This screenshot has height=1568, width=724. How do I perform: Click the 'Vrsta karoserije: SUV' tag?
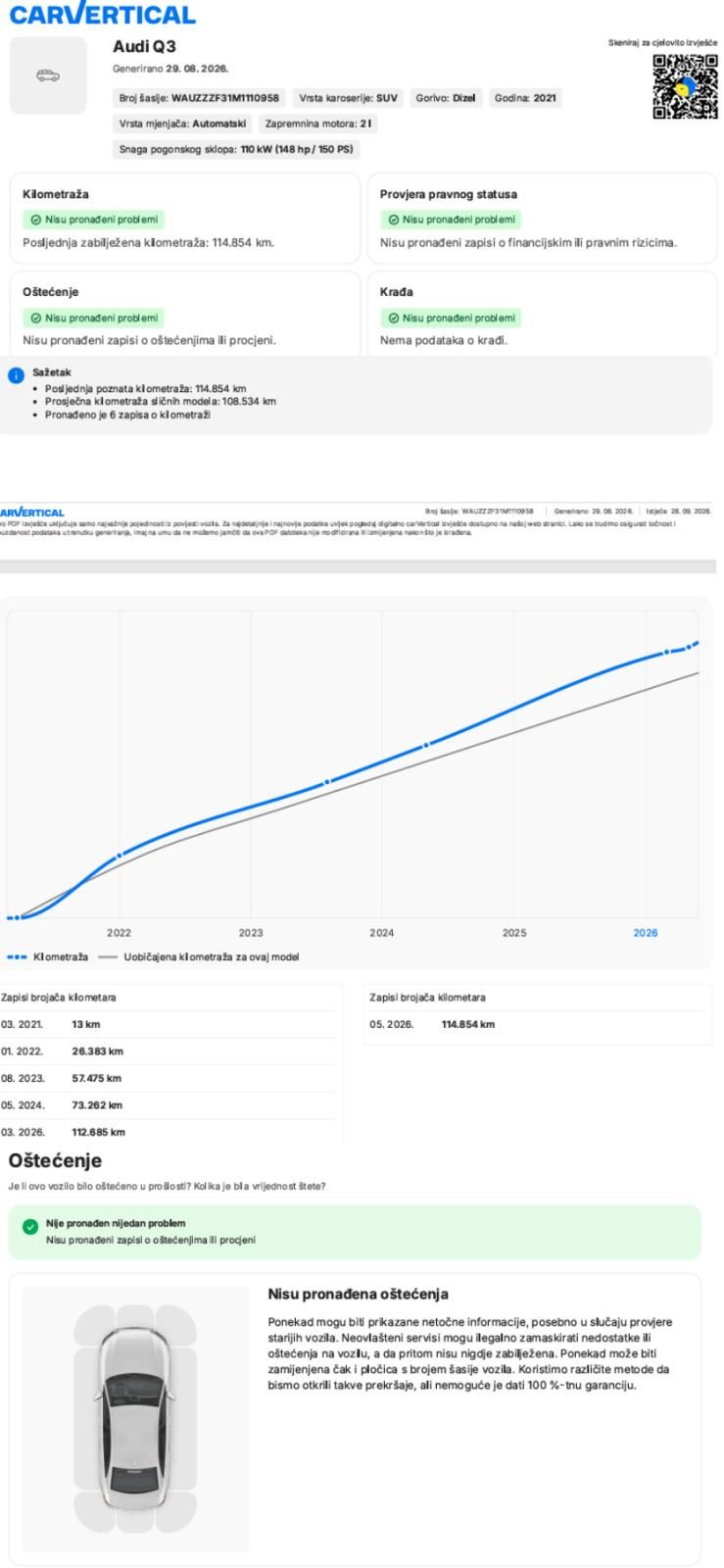tap(348, 98)
